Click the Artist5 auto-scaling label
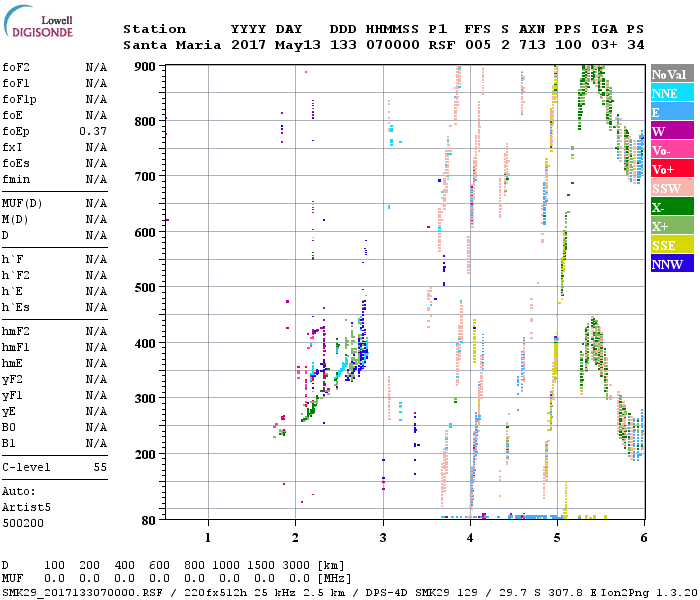Screen dimensions: 700x600 pos(26,508)
